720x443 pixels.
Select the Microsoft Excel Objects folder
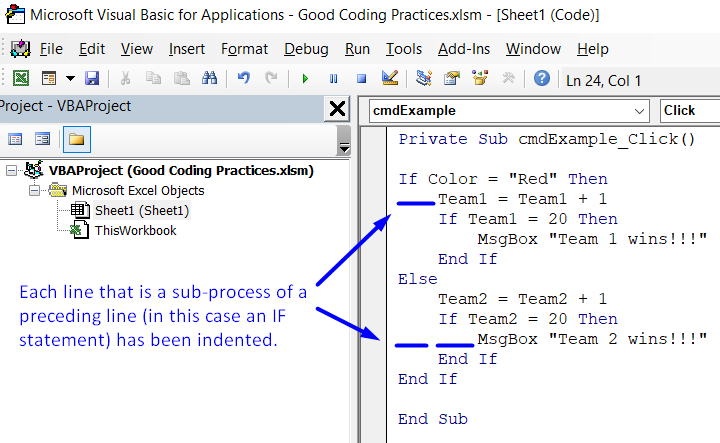point(138,191)
